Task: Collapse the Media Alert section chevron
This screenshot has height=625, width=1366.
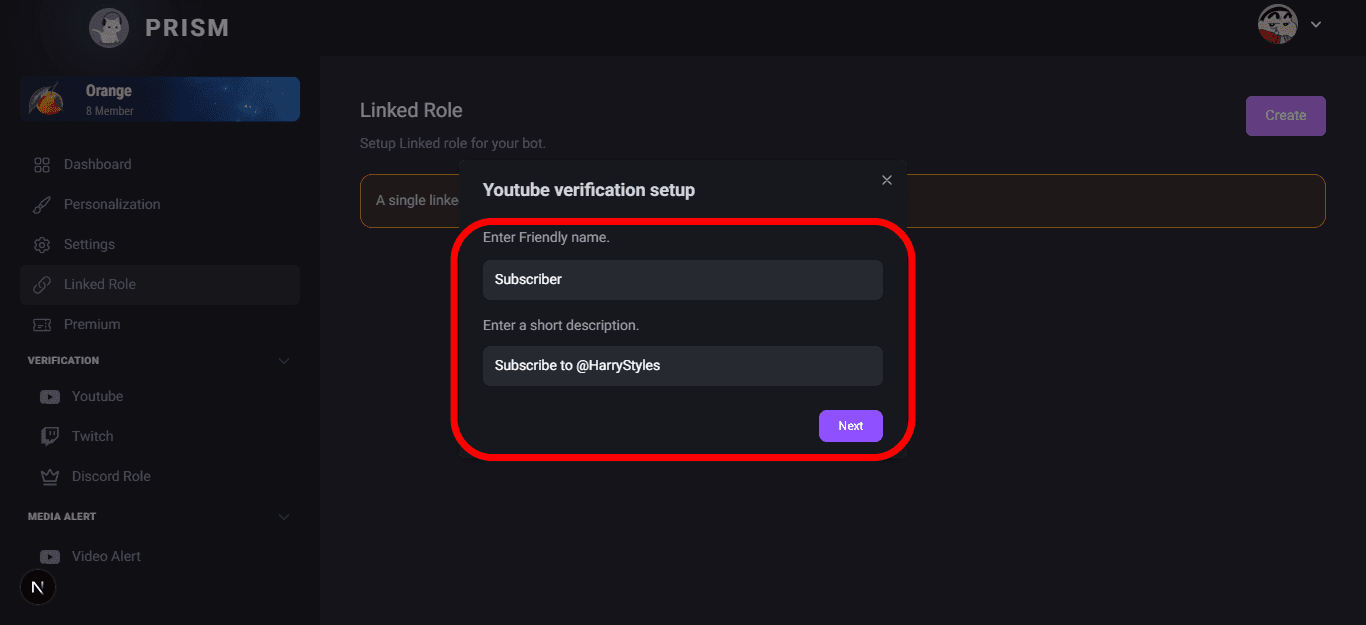Action: (x=284, y=517)
